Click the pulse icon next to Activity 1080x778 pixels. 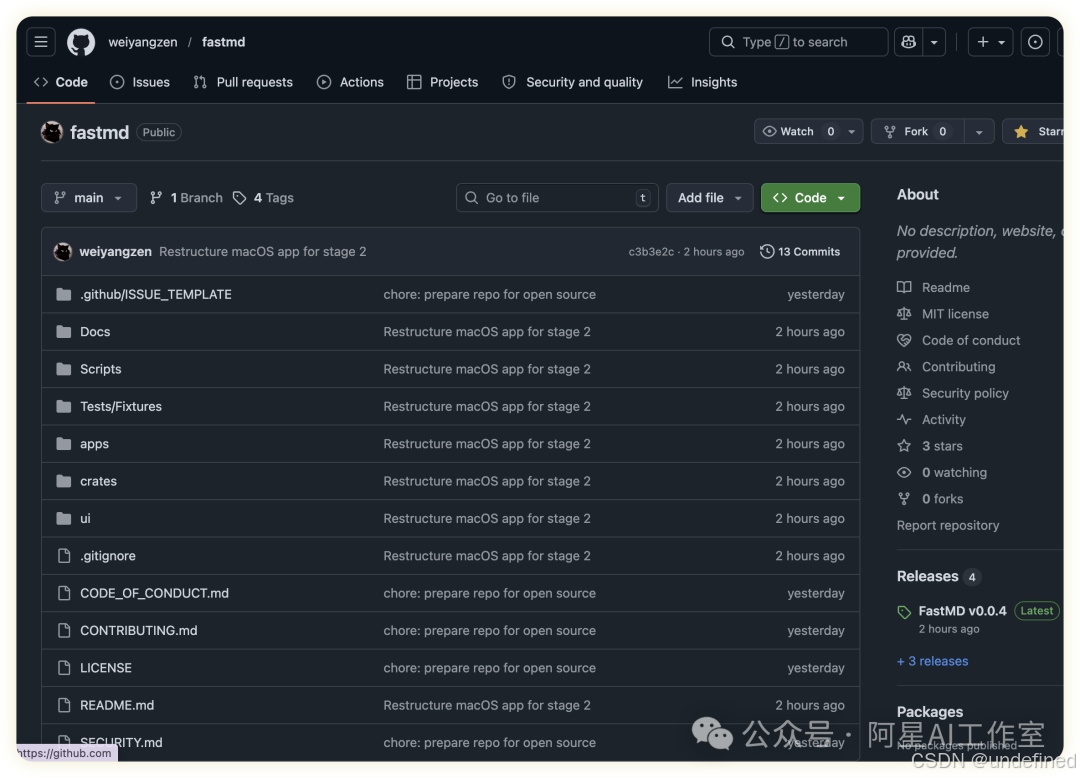click(904, 420)
